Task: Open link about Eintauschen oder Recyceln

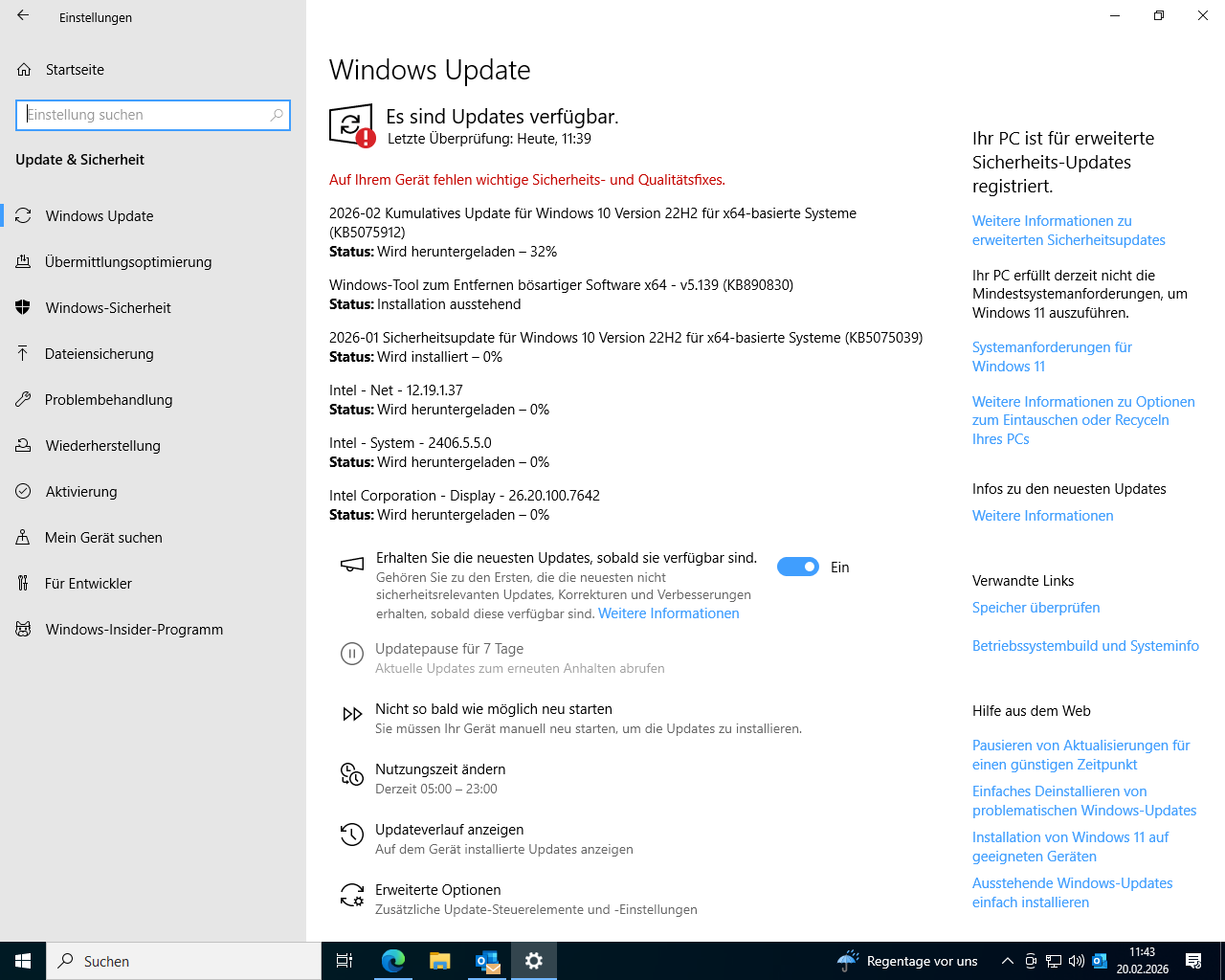Action: [x=1083, y=420]
